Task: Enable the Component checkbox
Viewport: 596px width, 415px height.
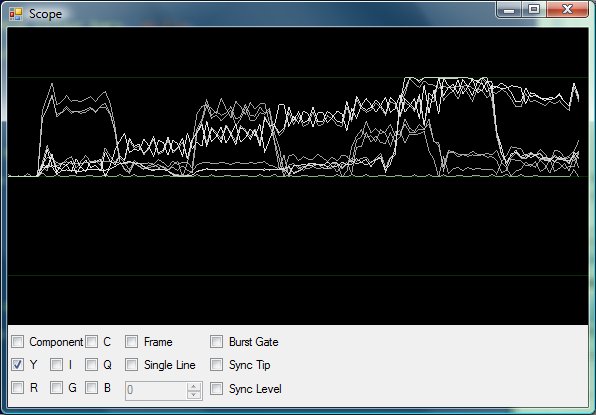Action: click(x=17, y=342)
